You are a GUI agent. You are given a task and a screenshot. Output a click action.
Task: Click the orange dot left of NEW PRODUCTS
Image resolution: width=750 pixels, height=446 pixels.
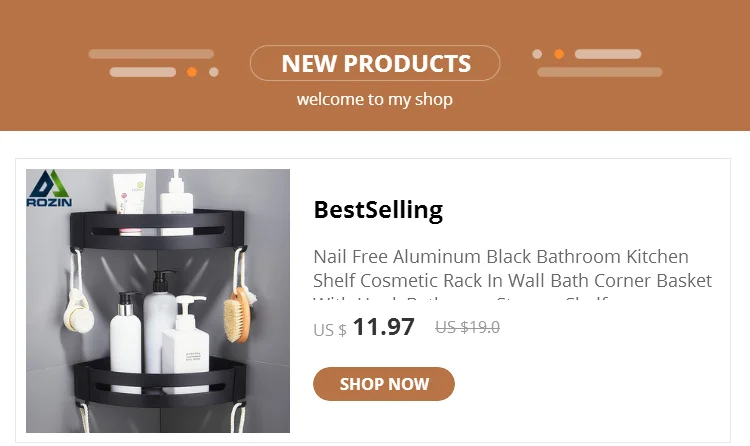pos(192,72)
